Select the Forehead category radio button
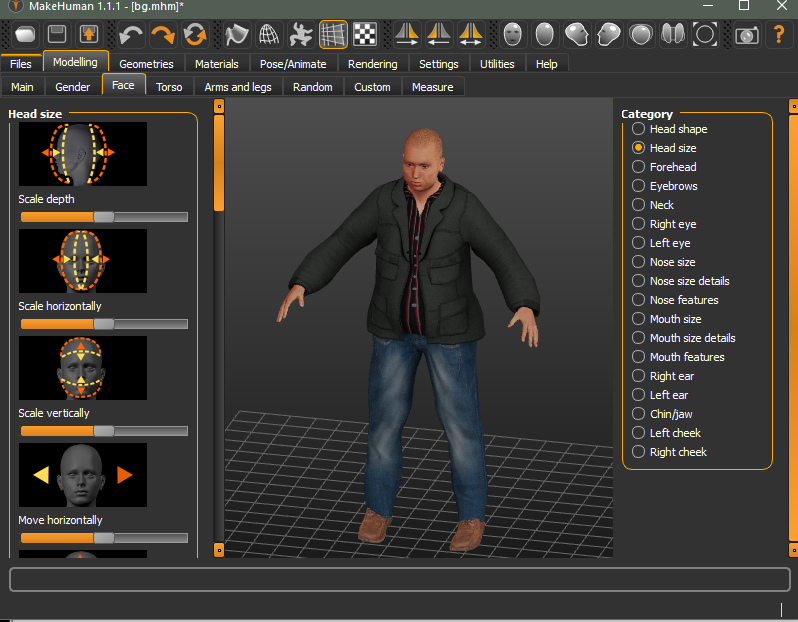 point(639,167)
